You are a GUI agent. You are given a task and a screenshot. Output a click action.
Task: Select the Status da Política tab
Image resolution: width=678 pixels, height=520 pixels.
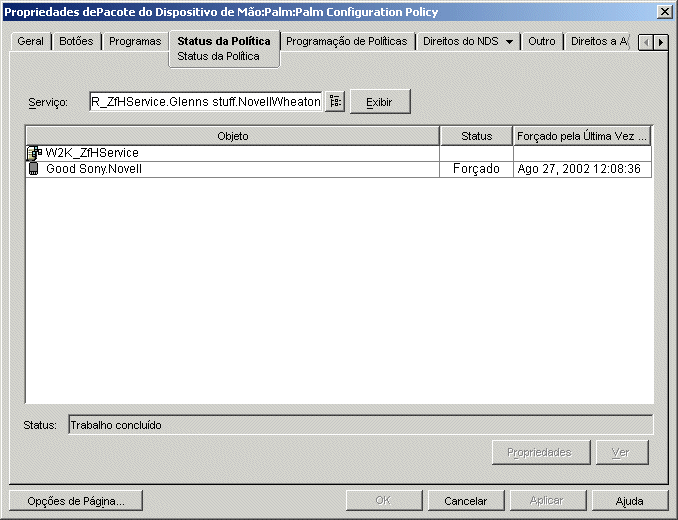click(x=224, y=41)
